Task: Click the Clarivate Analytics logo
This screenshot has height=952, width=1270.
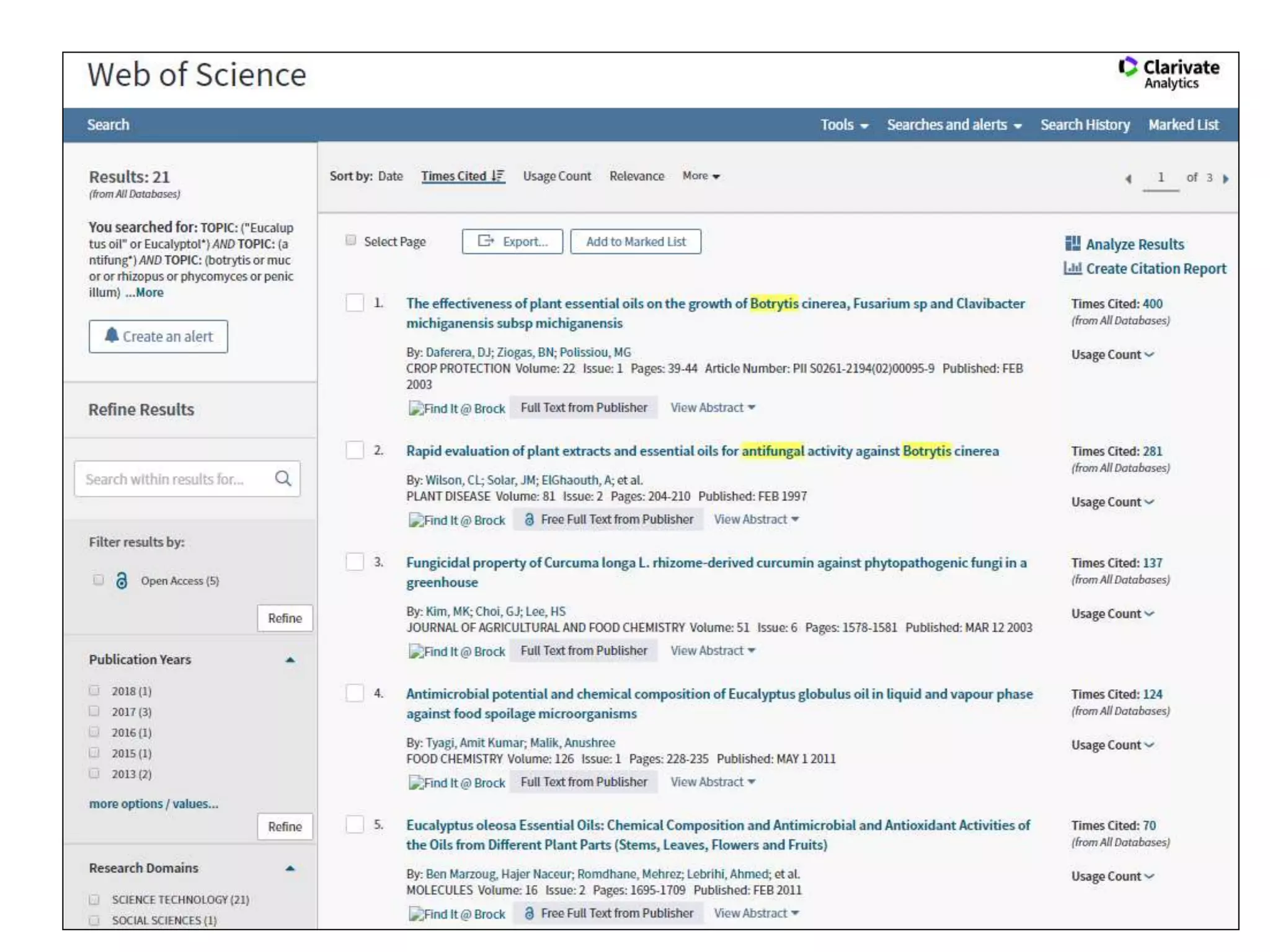Action: click(1169, 74)
